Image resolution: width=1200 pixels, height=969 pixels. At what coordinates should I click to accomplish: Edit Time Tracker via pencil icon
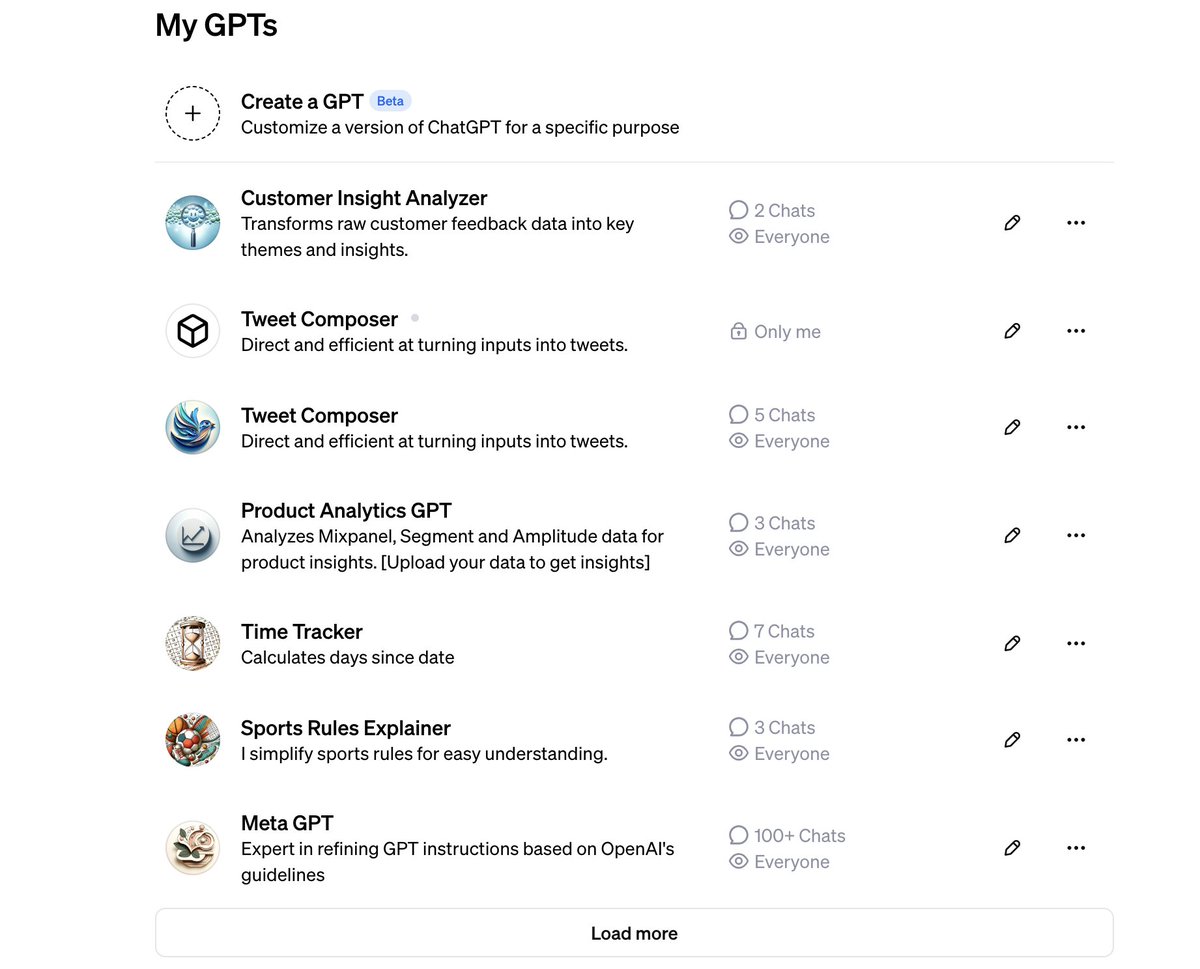click(x=1012, y=643)
